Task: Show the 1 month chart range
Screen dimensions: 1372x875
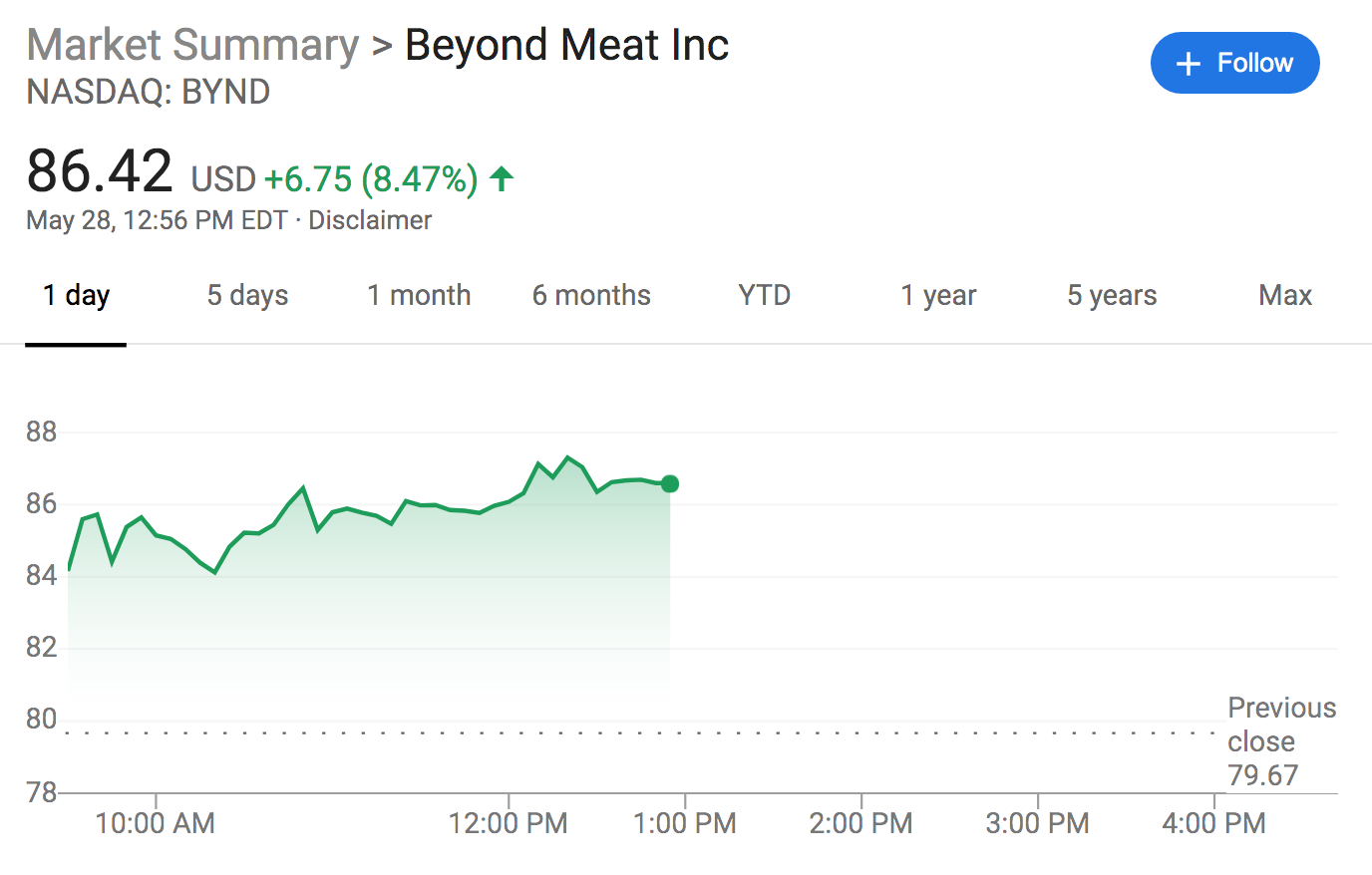Action: click(x=419, y=295)
